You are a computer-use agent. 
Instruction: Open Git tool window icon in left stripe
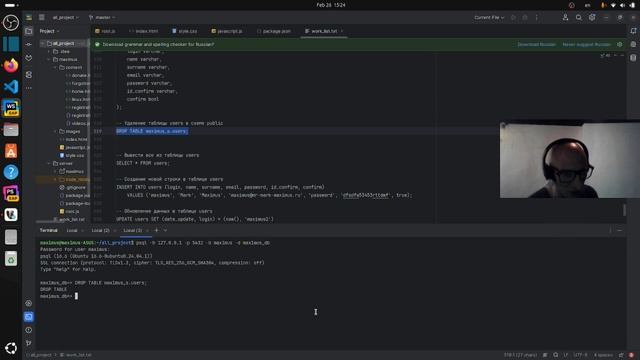[x=29, y=343]
